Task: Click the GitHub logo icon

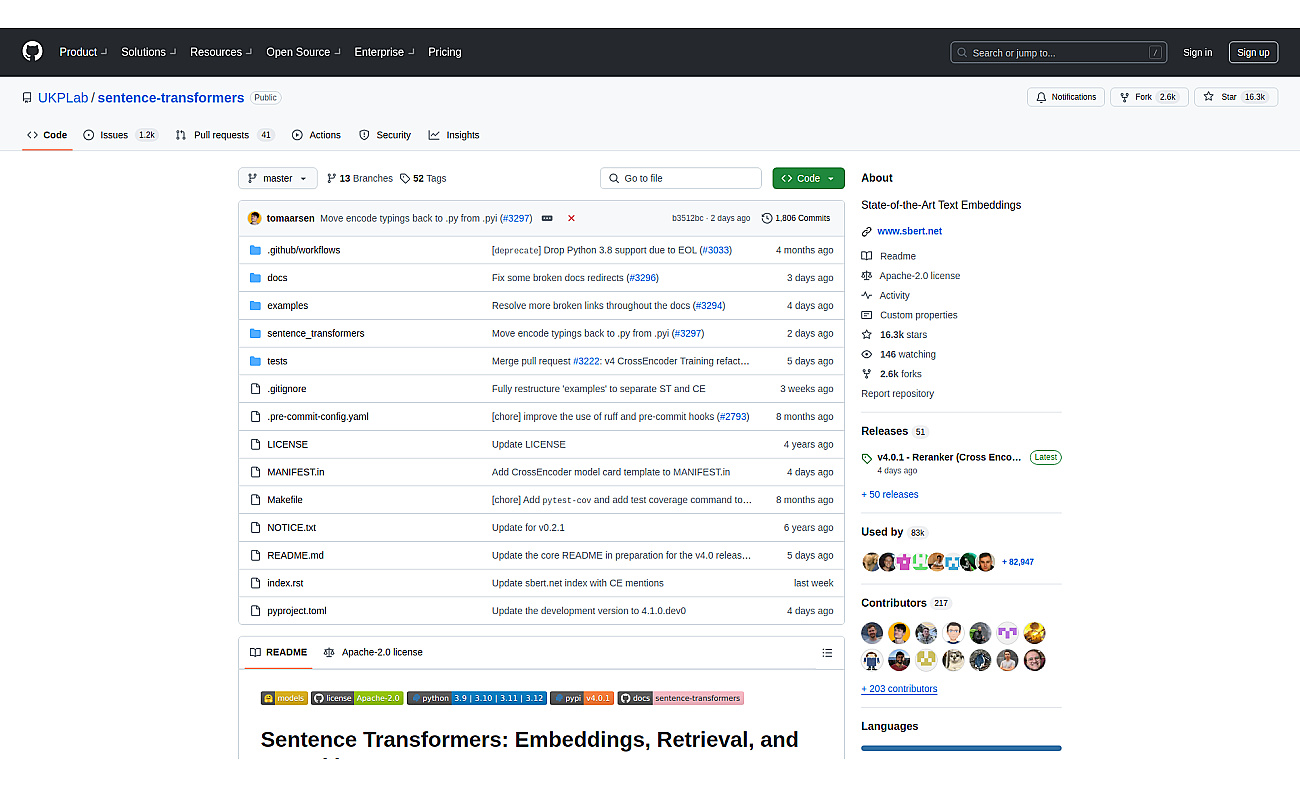Action: 32,52
